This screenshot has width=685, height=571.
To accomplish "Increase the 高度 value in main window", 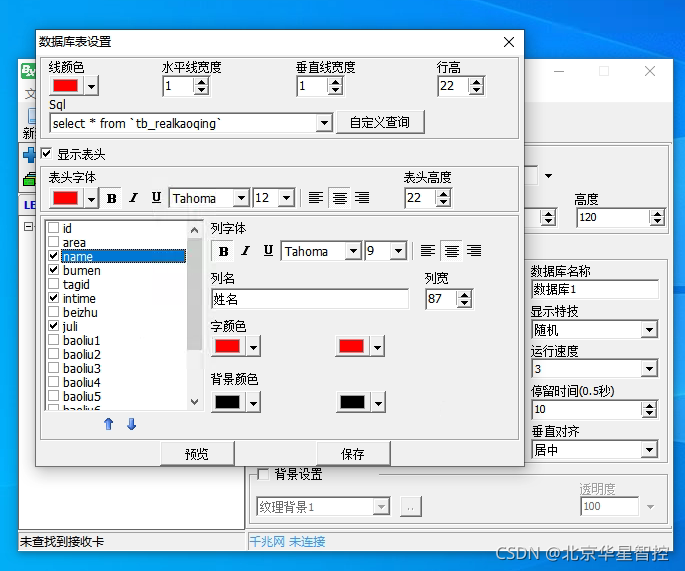I will point(657,214).
